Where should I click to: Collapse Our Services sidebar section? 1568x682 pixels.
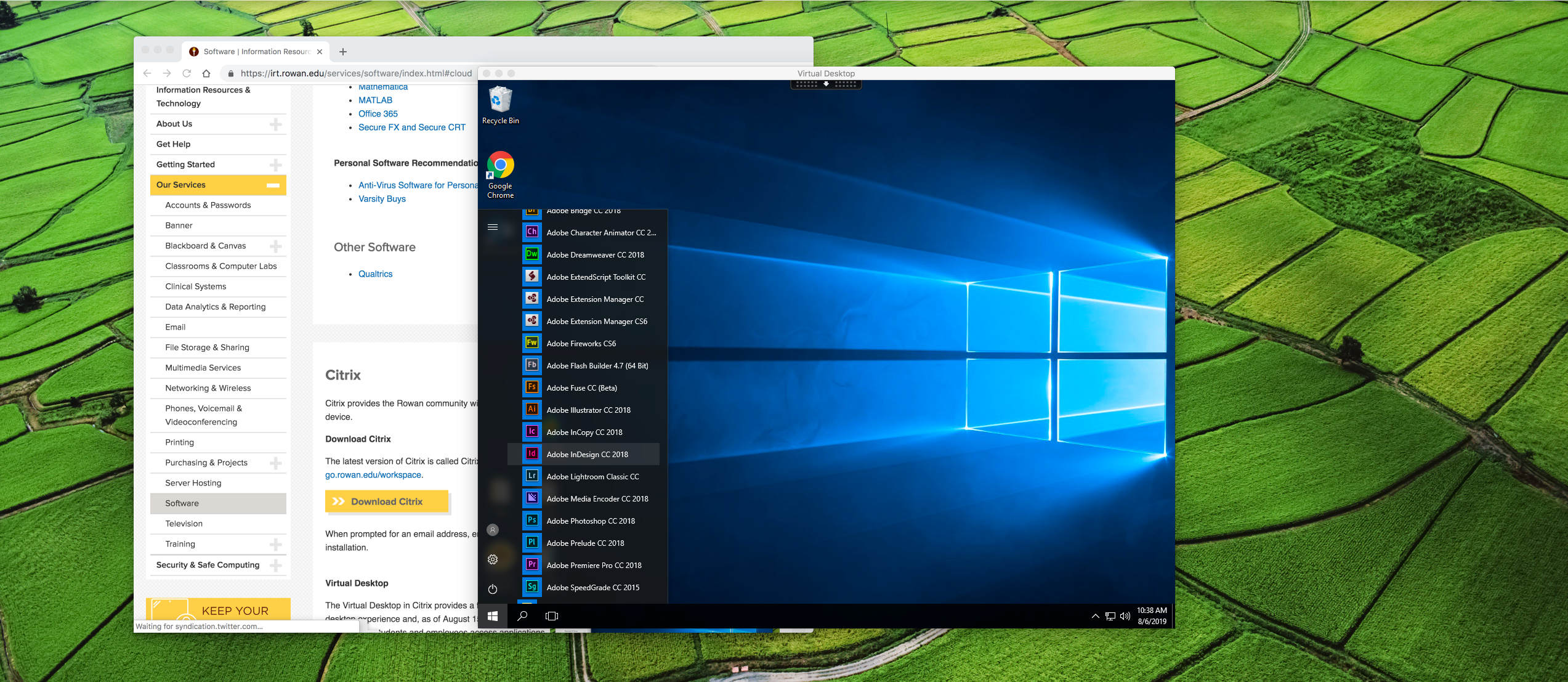273,185
